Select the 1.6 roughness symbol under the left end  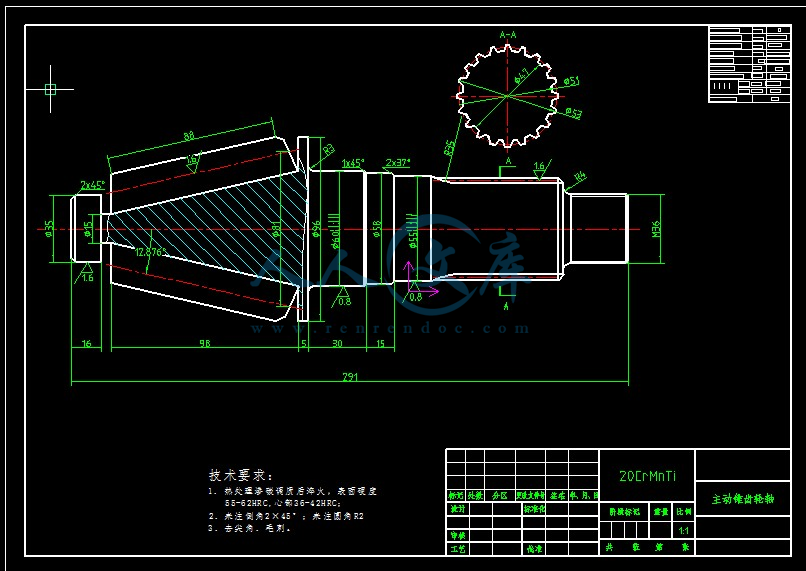click(87, 274)
